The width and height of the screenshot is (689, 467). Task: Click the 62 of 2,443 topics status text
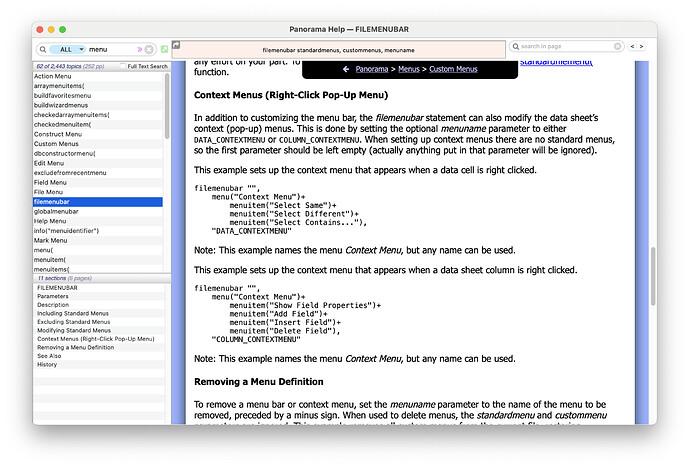[x=70, y=66]
